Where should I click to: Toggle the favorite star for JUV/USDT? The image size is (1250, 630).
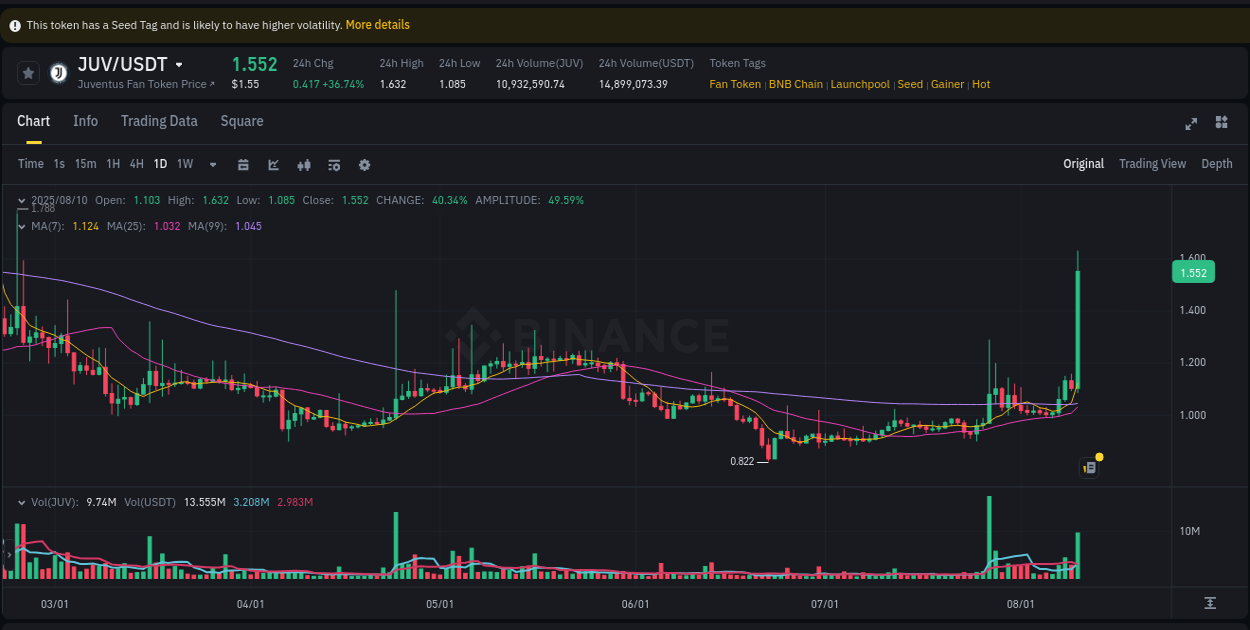click(x=27, y=72)
